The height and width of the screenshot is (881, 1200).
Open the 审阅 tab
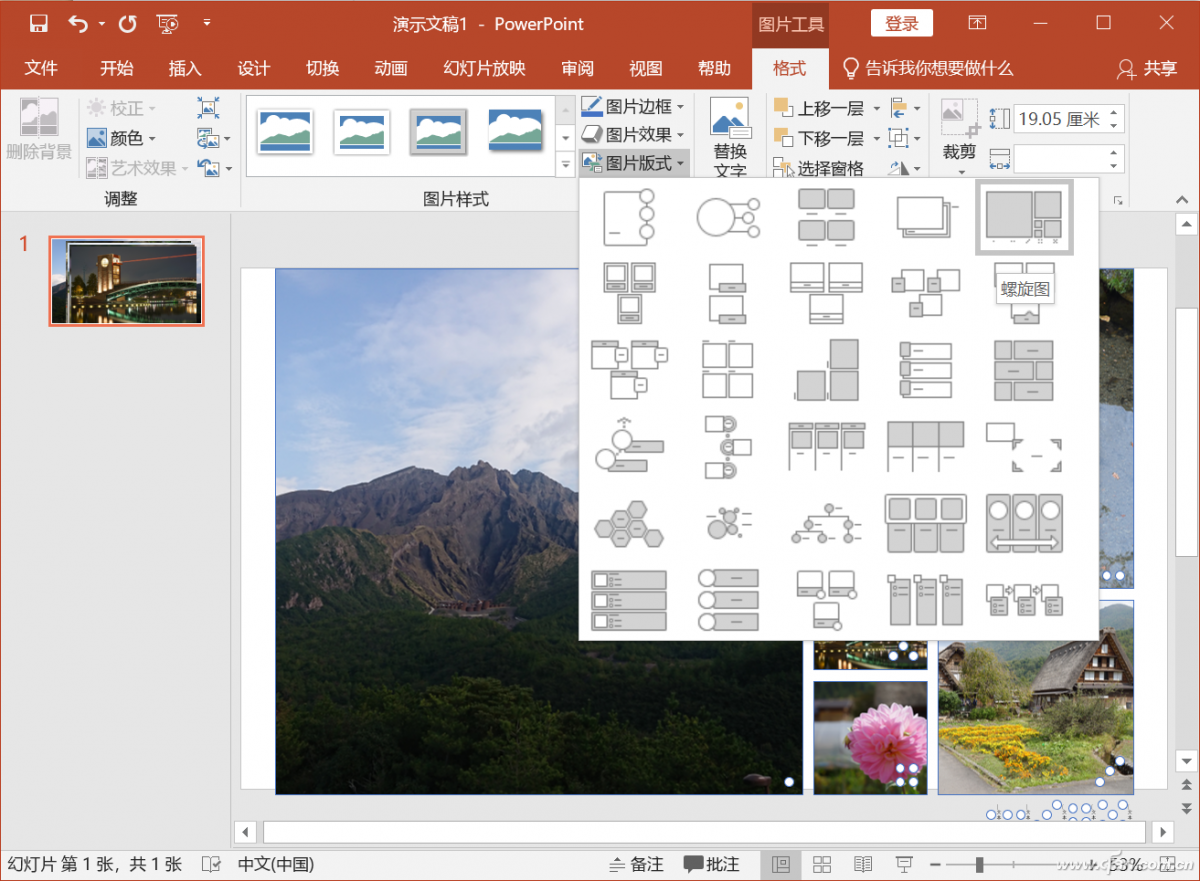coord(577,68)
